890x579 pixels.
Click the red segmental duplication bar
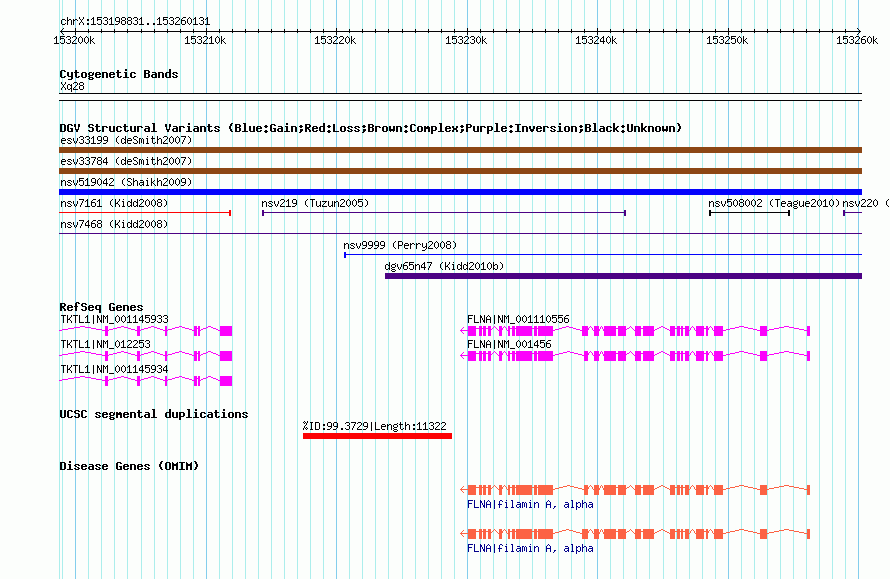pos(377,436)
